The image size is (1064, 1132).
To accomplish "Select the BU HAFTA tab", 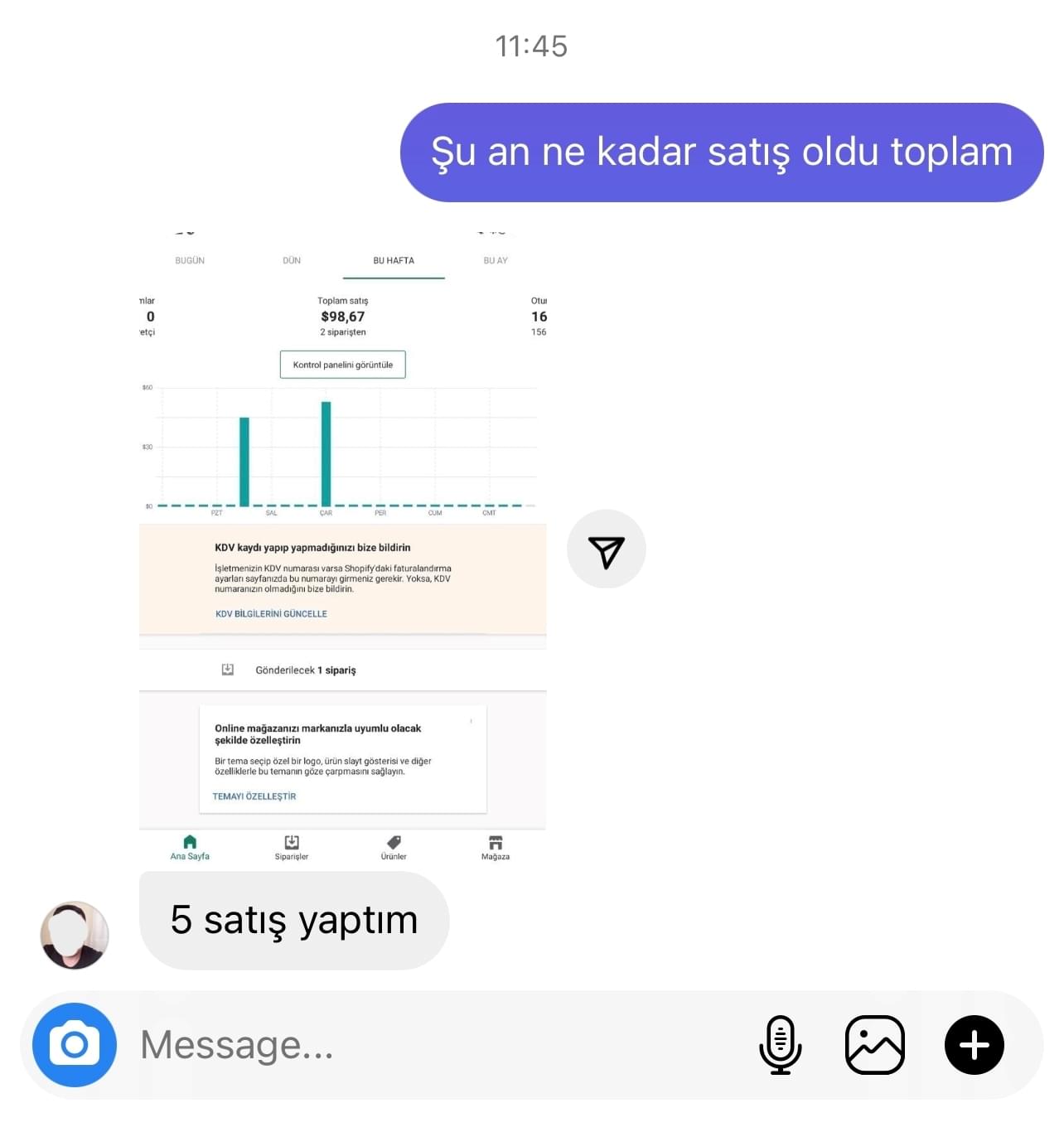I will pyautogui.click(x=394, y=260).
